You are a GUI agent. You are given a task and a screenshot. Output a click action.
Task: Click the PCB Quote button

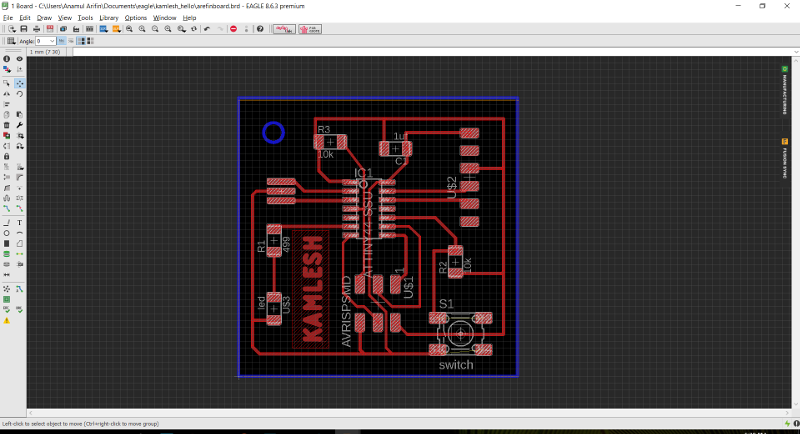click(310, 29)
